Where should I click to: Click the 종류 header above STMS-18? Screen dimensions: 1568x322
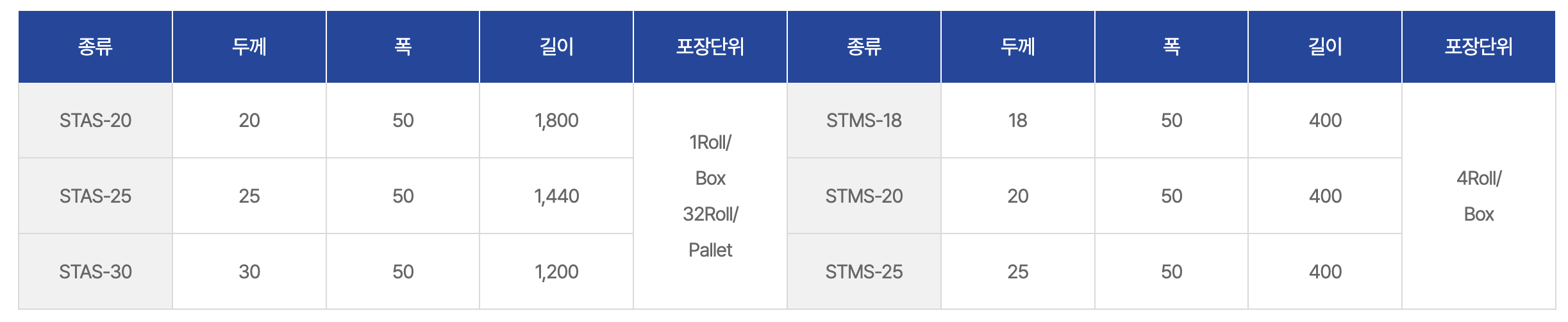click(x=863, y=47)
